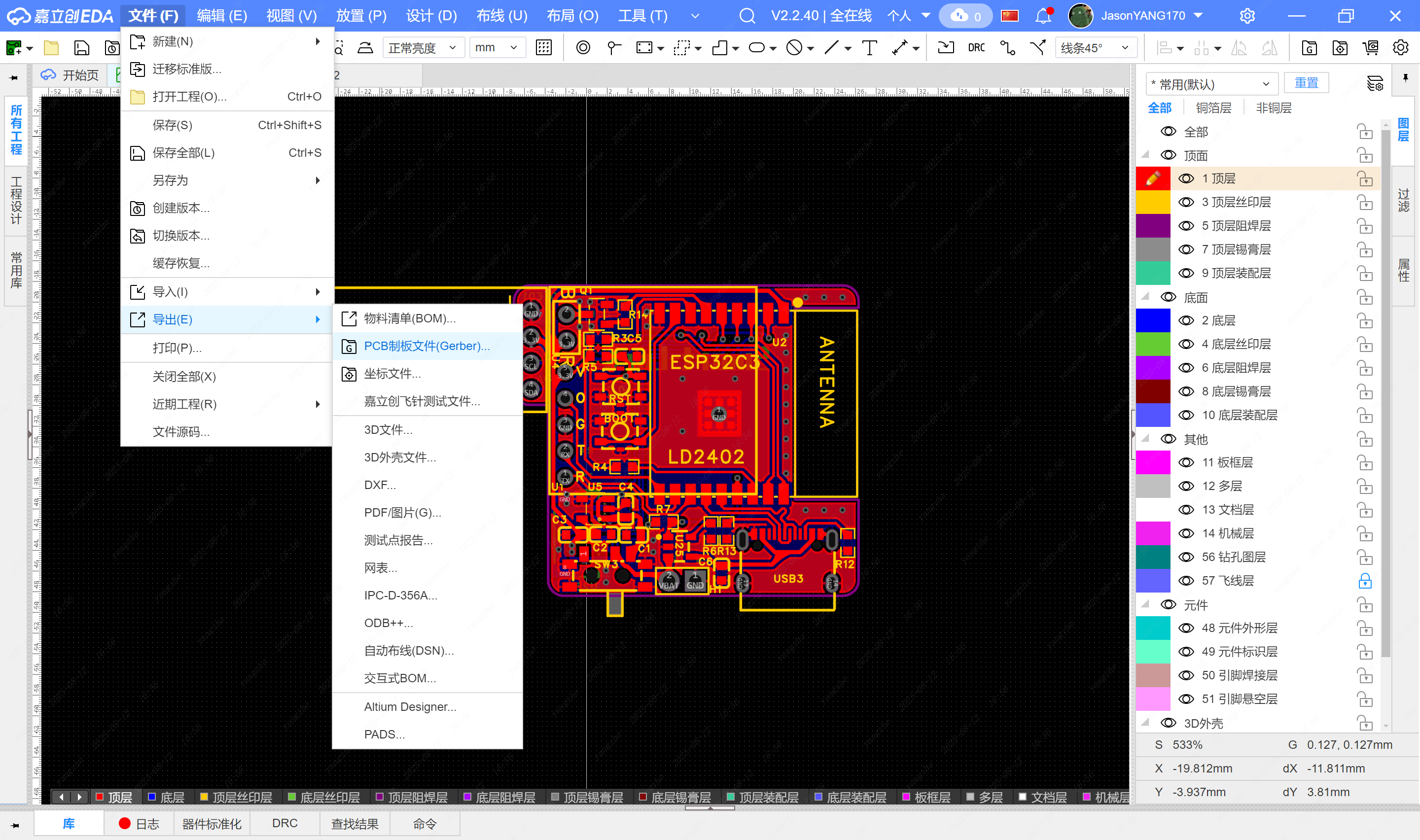Click the line drawing tool icon

pyautogui.click(x=831, y=48)
